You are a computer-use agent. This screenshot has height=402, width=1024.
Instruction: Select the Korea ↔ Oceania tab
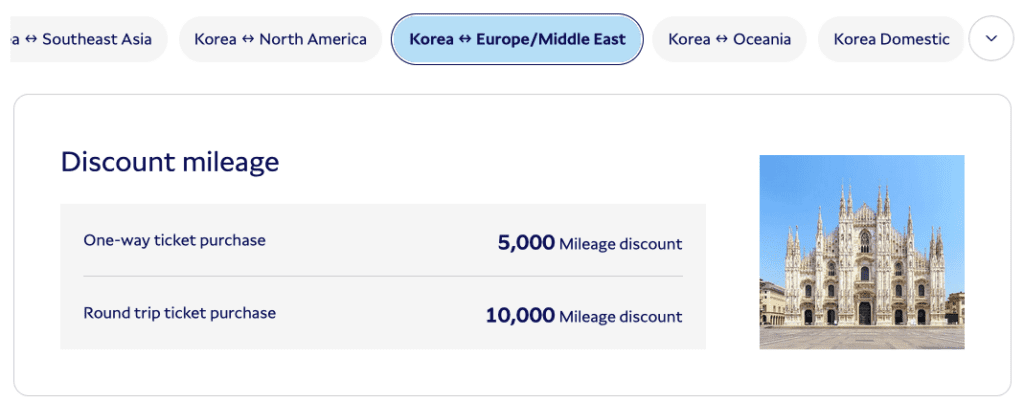pyautogui.click(x=729, y=40)
